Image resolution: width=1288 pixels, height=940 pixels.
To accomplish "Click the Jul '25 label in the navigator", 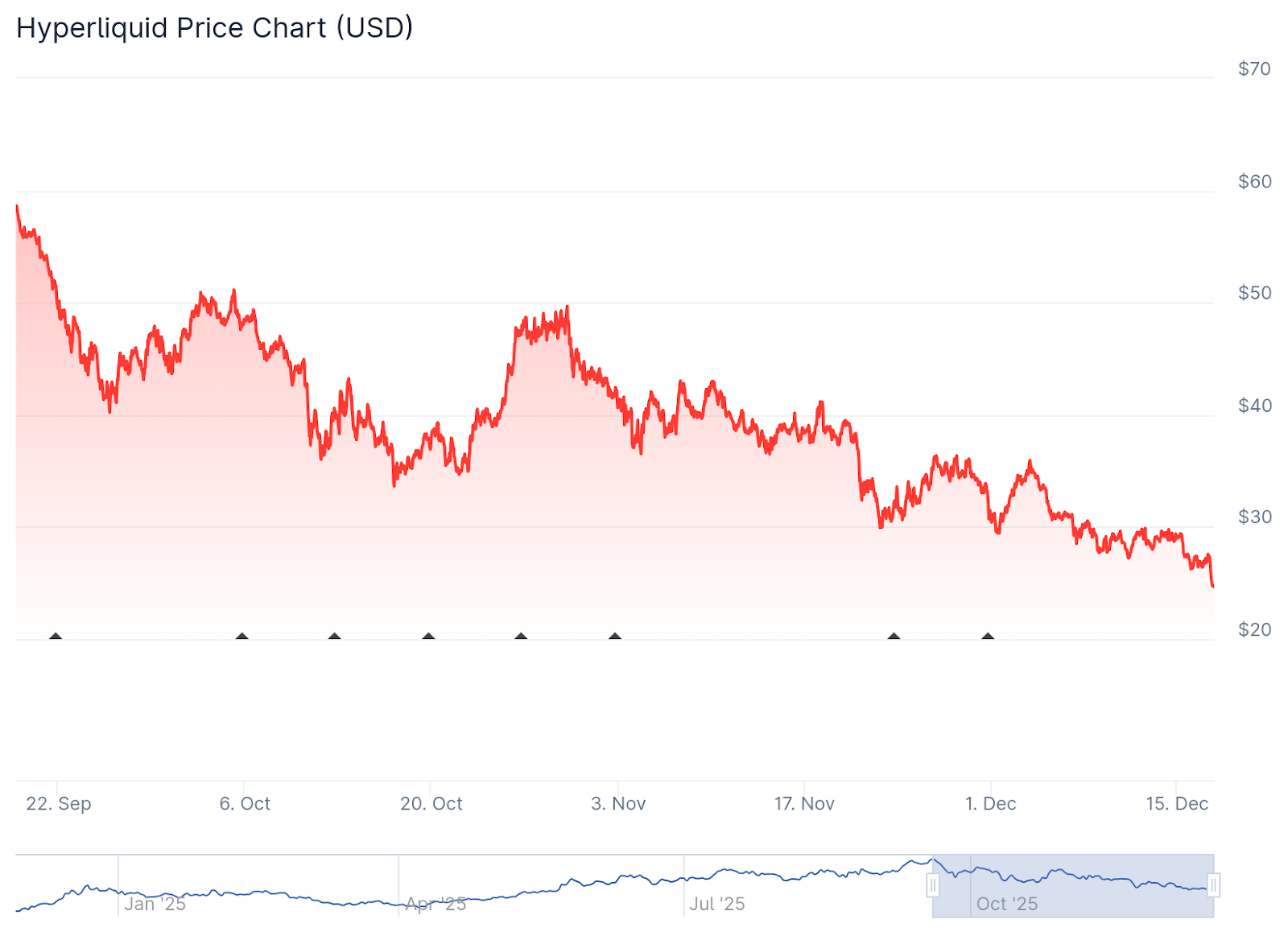I will pos(717,904).
